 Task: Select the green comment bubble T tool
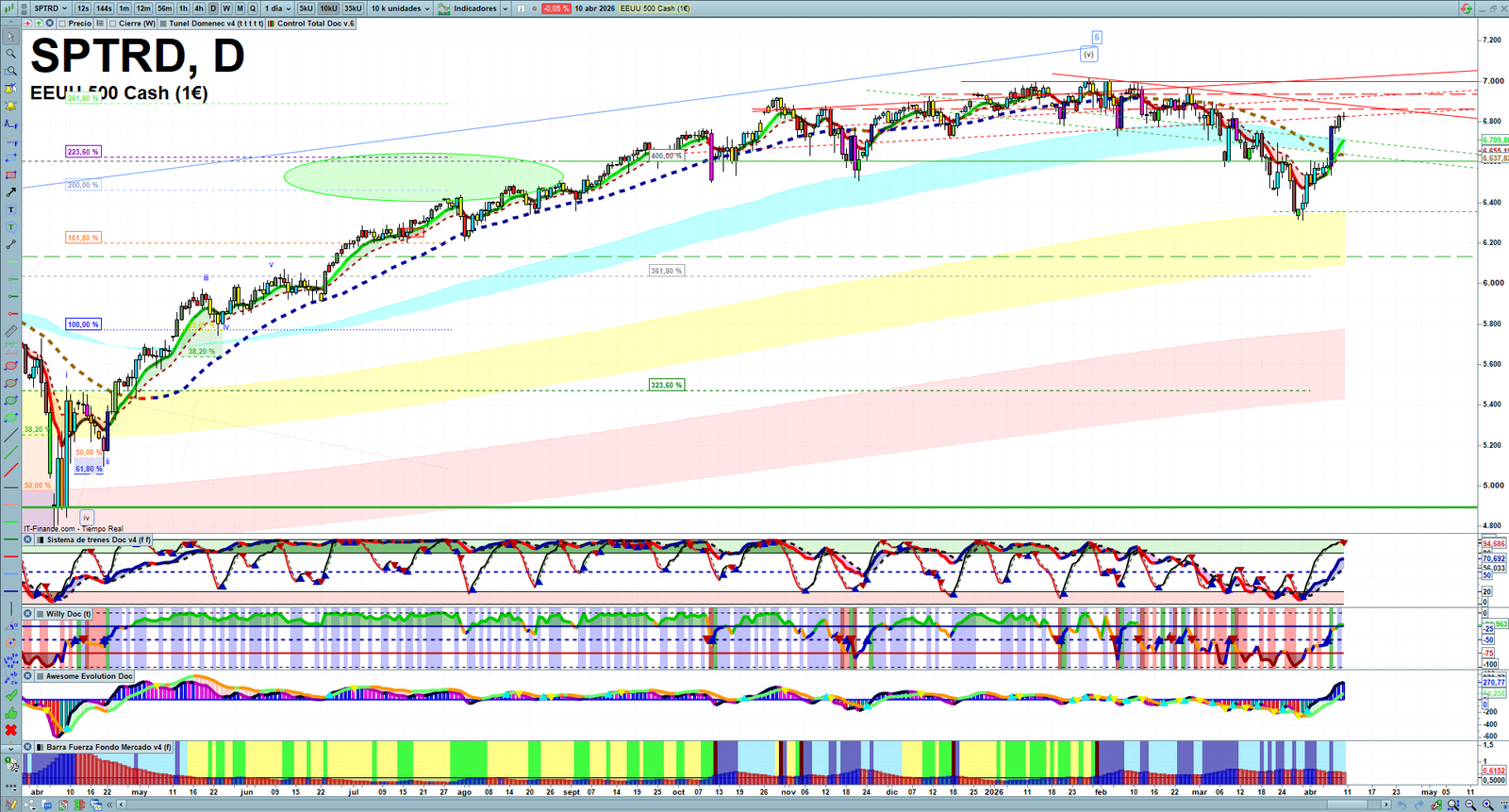[x=10, y=227]
